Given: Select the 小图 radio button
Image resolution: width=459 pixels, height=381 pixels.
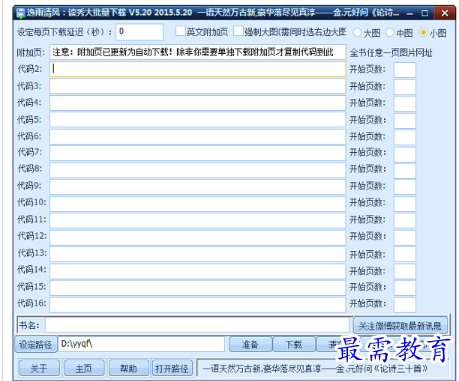Looking at the screenshot, I should tap(423, 32).
